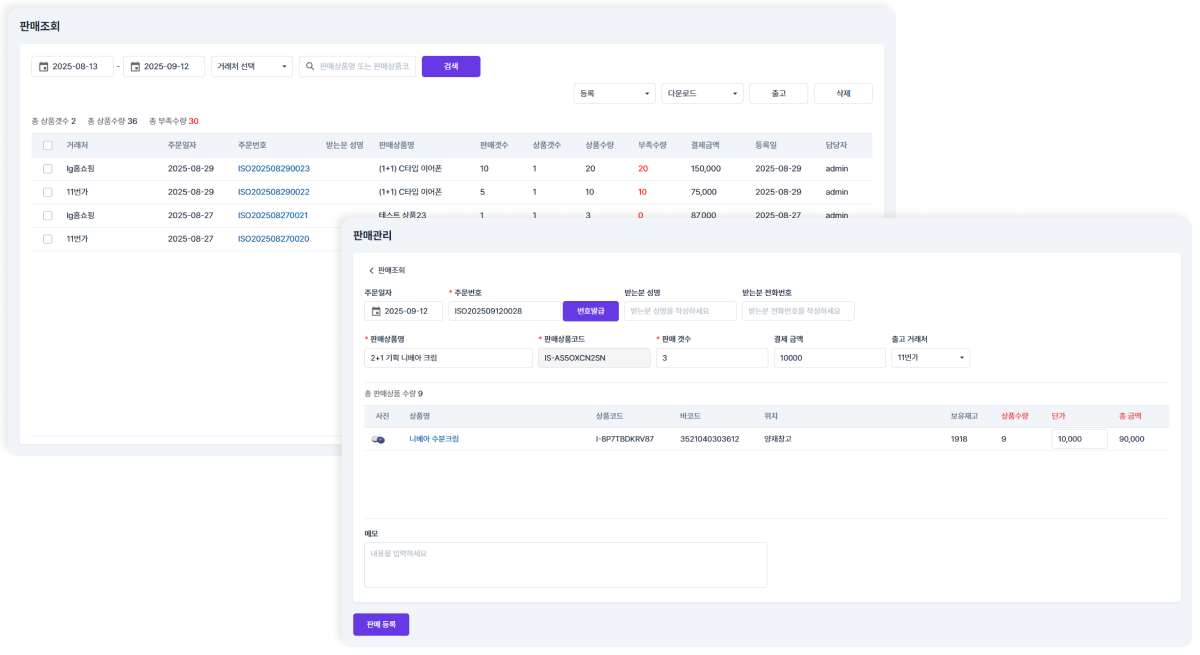Screen dimensions: 1200x655
Task: Open order link ISO202508290023
Action: click(x=273, y=169)
